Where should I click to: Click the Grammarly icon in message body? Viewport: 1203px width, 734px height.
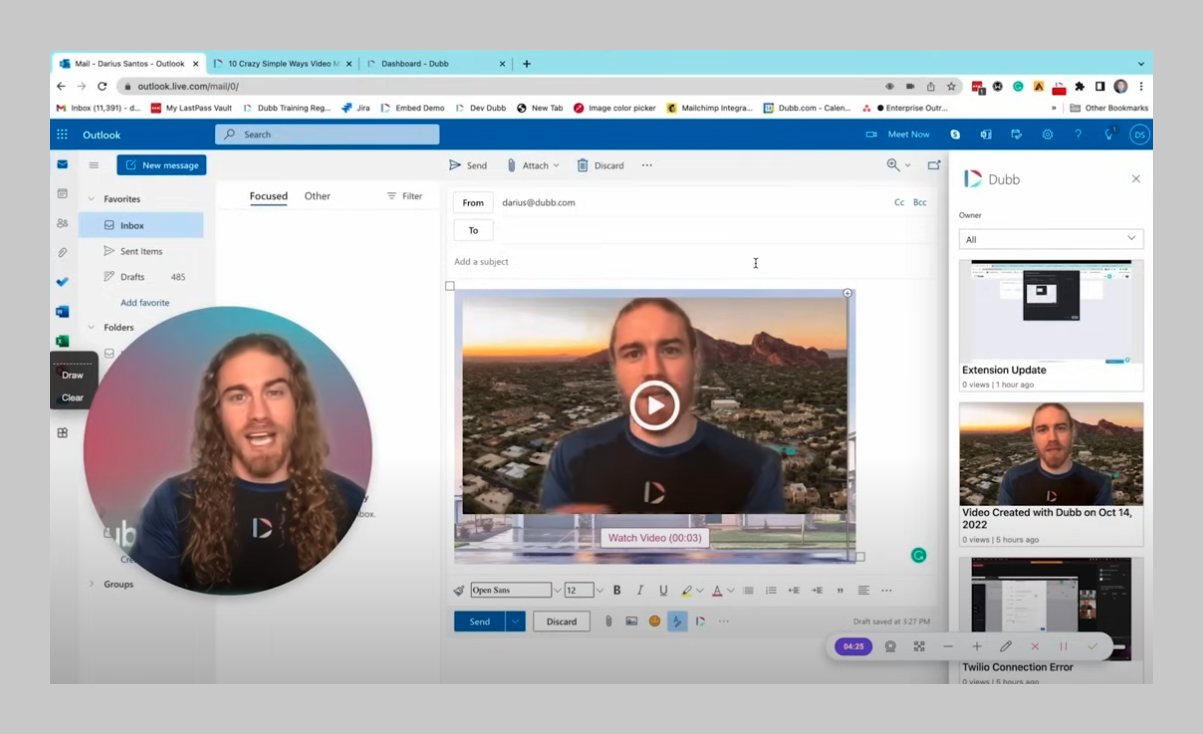click(x=918, y=556)
